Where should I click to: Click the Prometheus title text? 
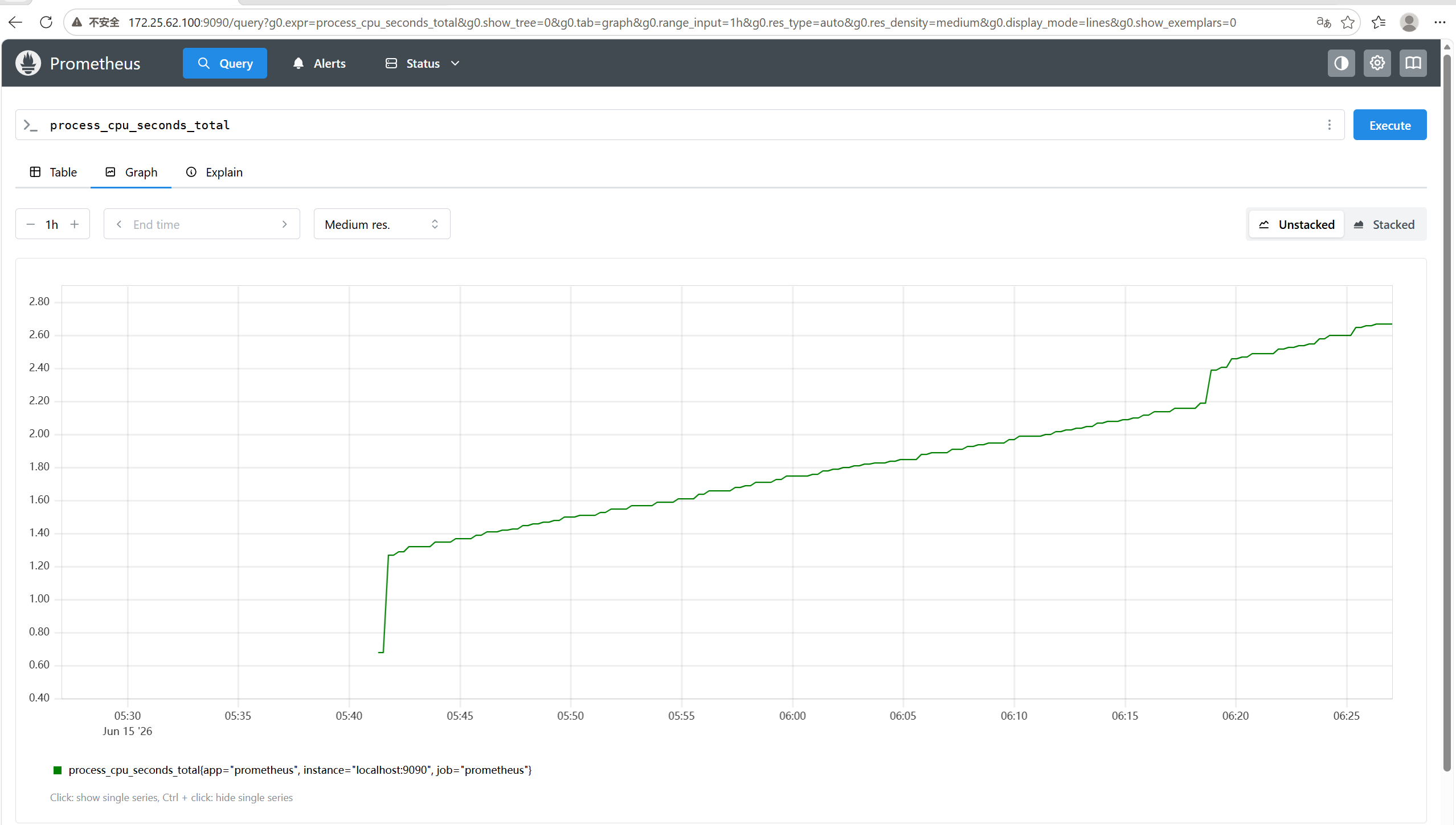click(95, 63)
